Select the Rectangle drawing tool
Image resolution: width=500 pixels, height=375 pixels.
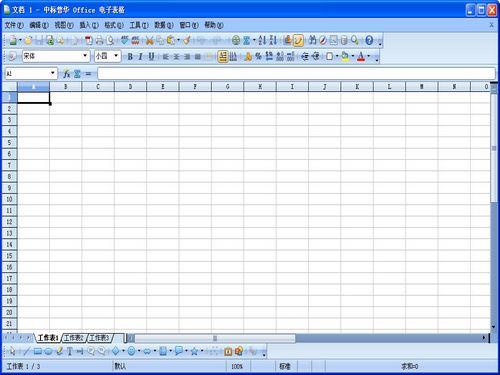[38, 351]
